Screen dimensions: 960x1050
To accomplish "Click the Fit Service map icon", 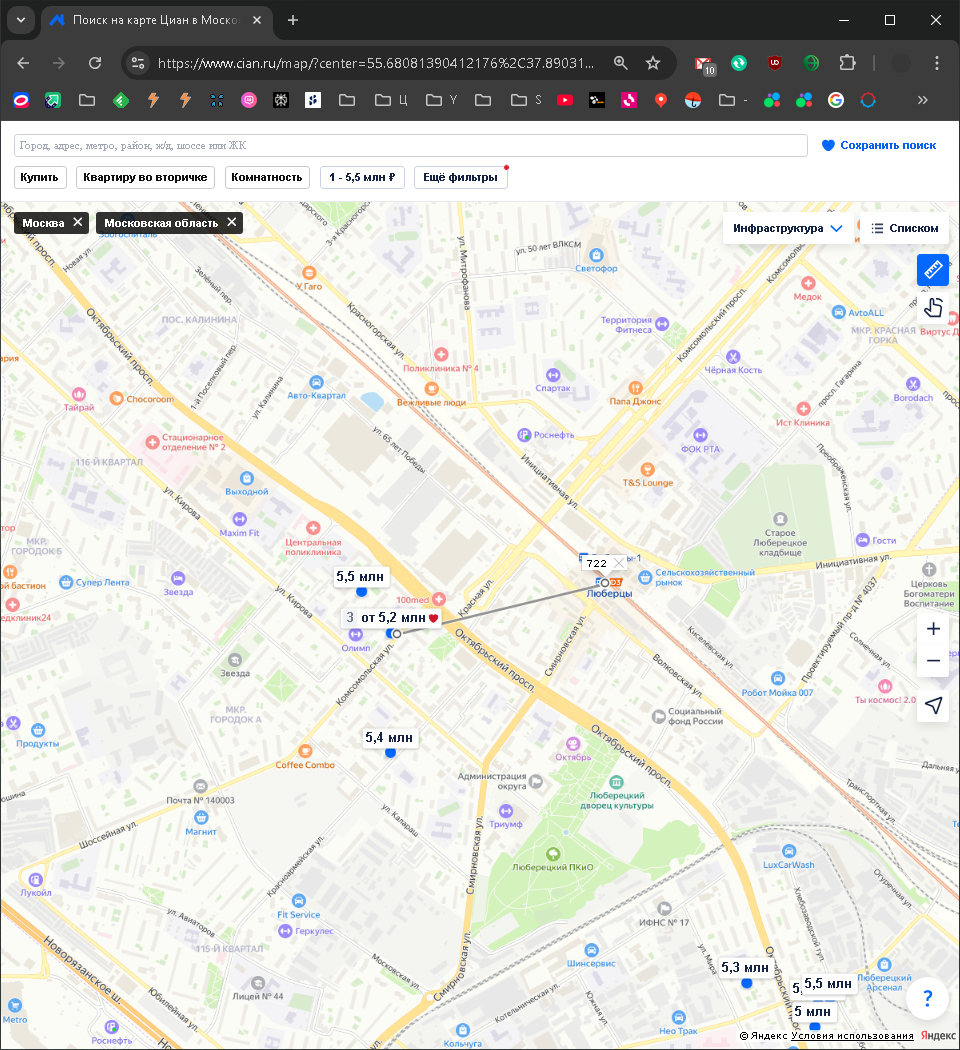I will (x=299, y=901).
